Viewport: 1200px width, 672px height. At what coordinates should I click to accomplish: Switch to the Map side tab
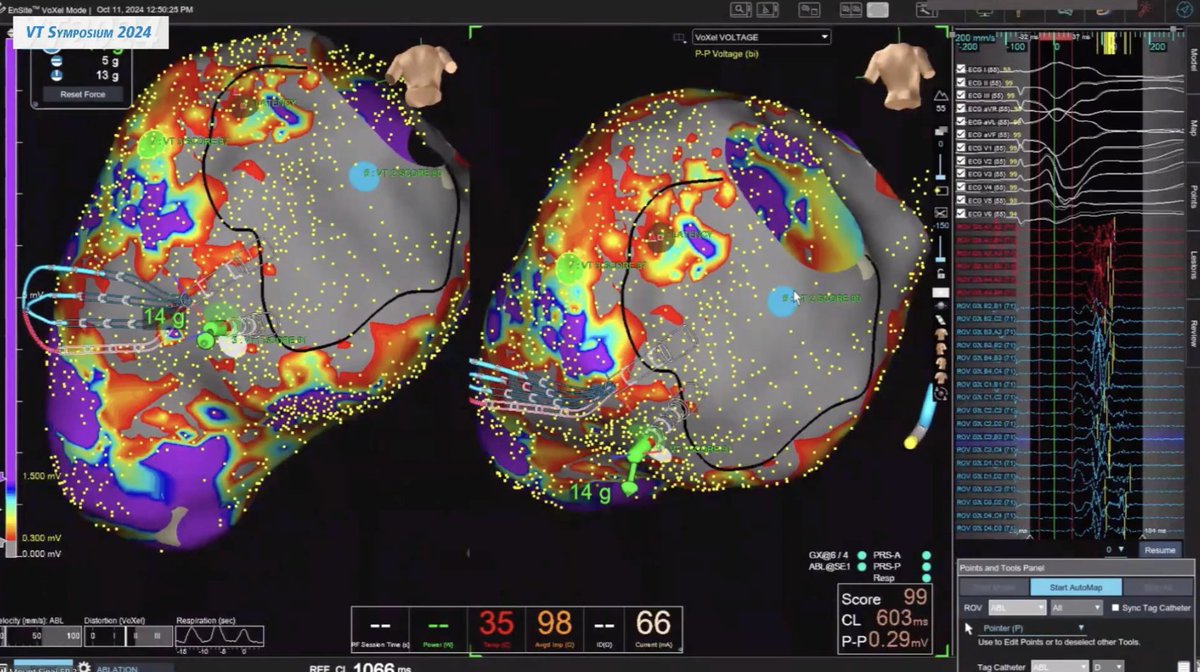(x=1194, y=127)
